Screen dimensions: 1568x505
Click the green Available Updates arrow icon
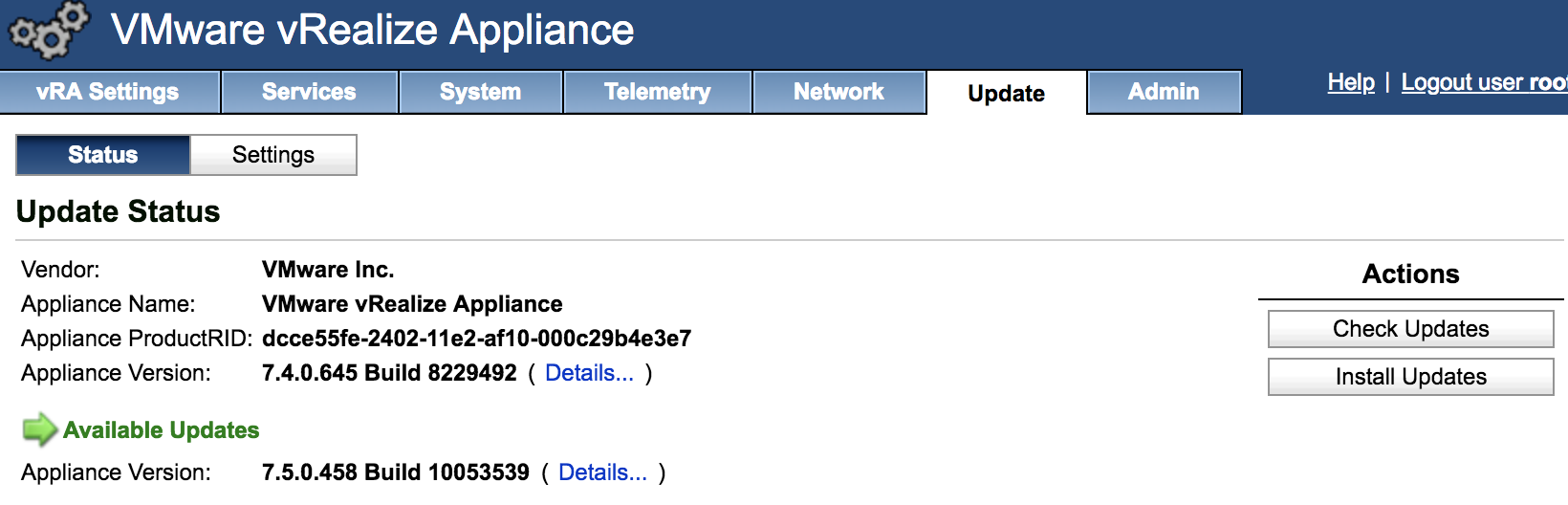39,429
